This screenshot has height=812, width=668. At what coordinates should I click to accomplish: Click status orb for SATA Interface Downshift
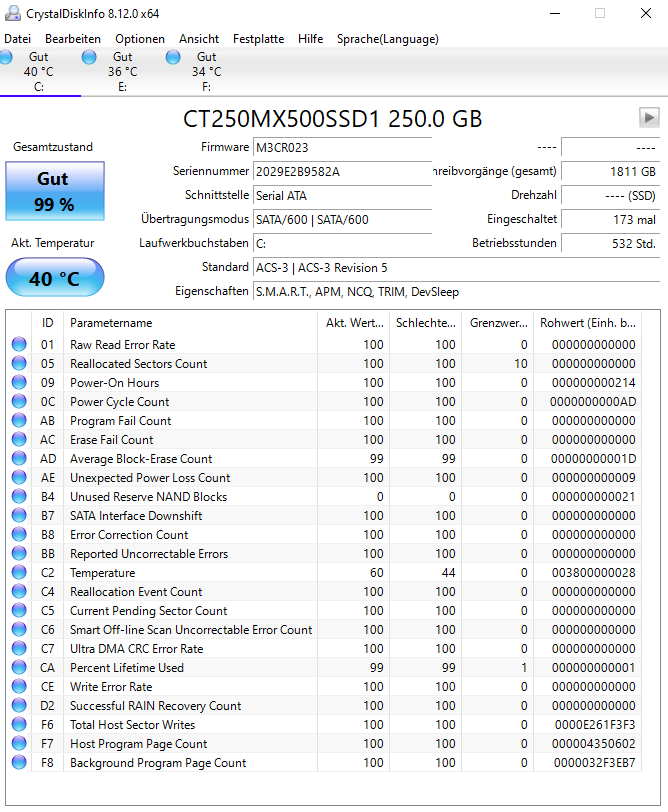[19, 515]
